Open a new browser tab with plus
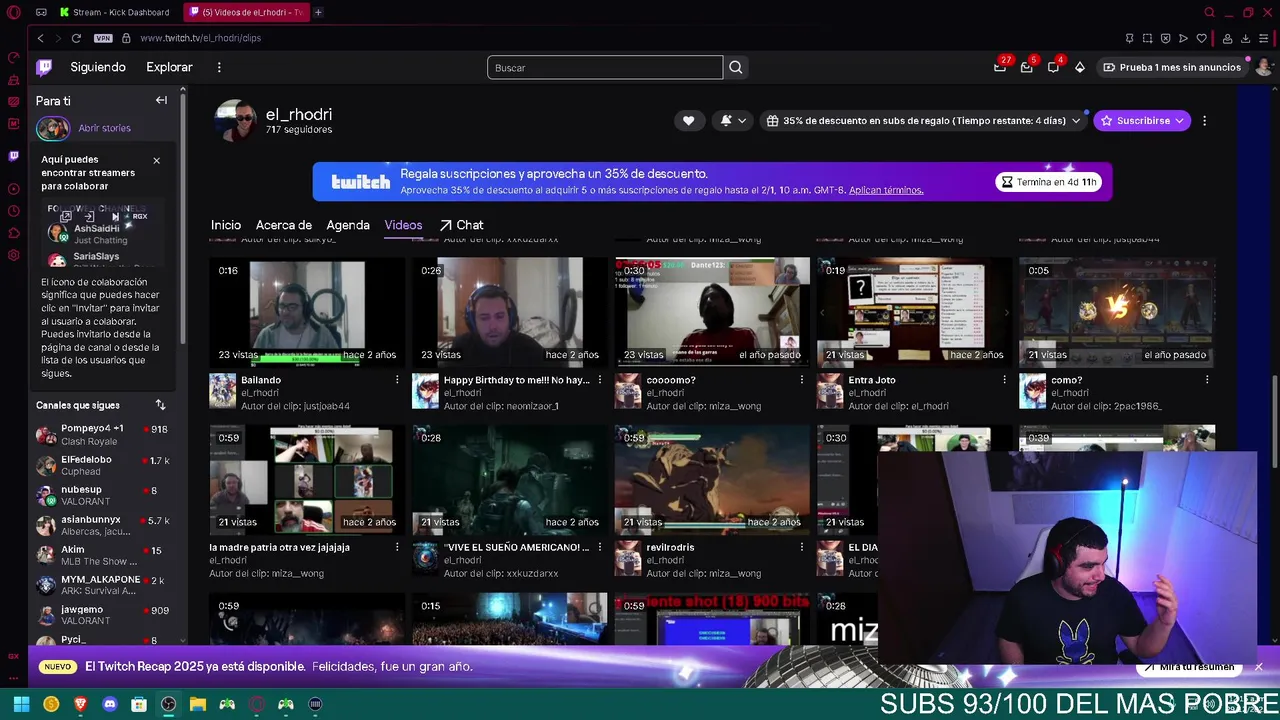The image size is (1280, 720). pos(318,12)
